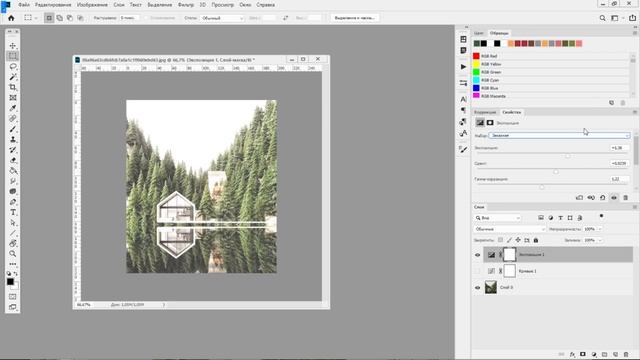The image size is (640, 360).
Task: Open layer filter type dropdown
Action: point(498,218)
